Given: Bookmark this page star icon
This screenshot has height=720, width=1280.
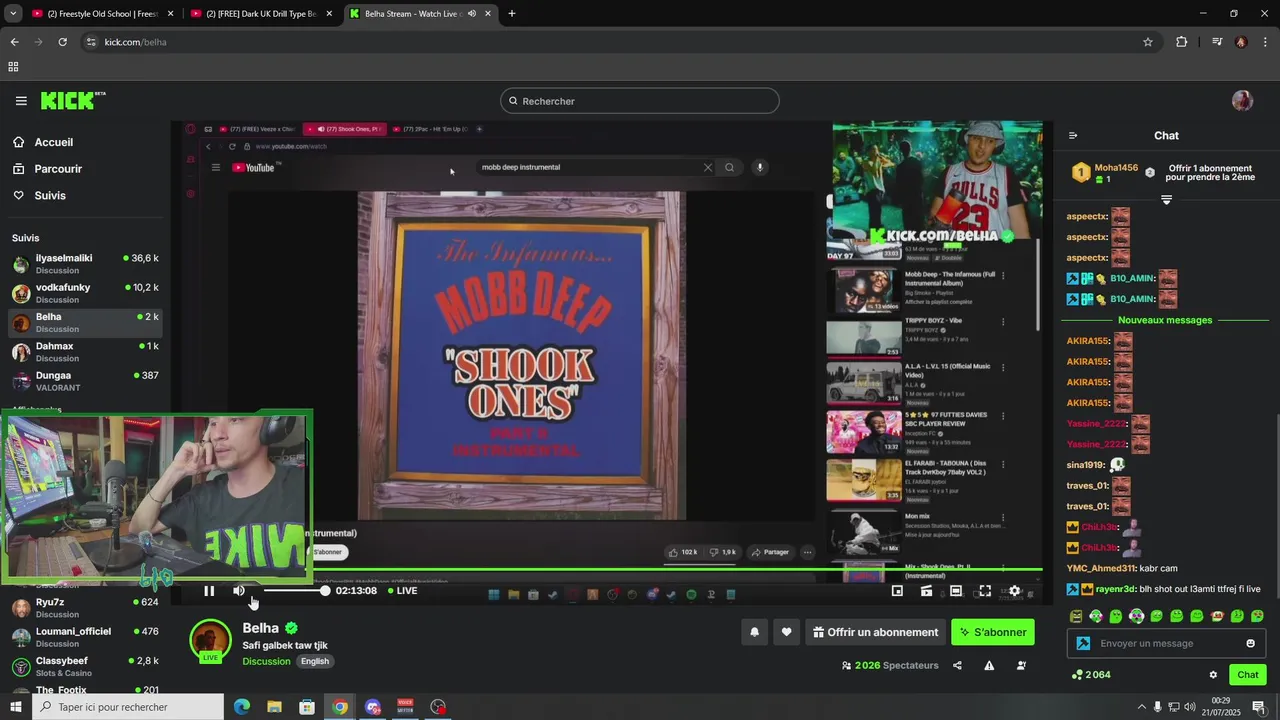Looking at the screenshot, I should tap(1148, 42).
